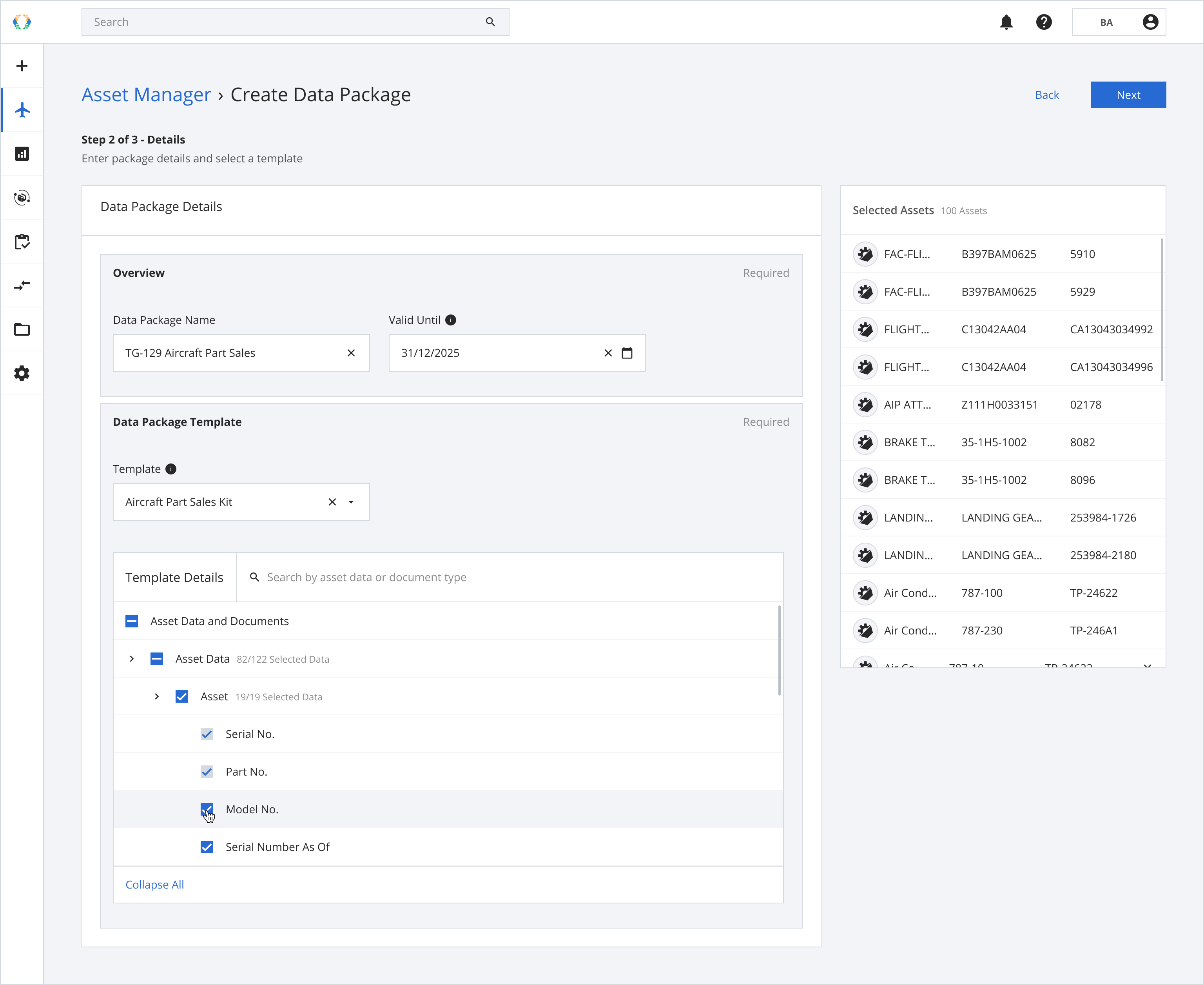Screen dimensions: 1204x985
Task: Expand the Asset Data tree row
Action: pos(132,659)
